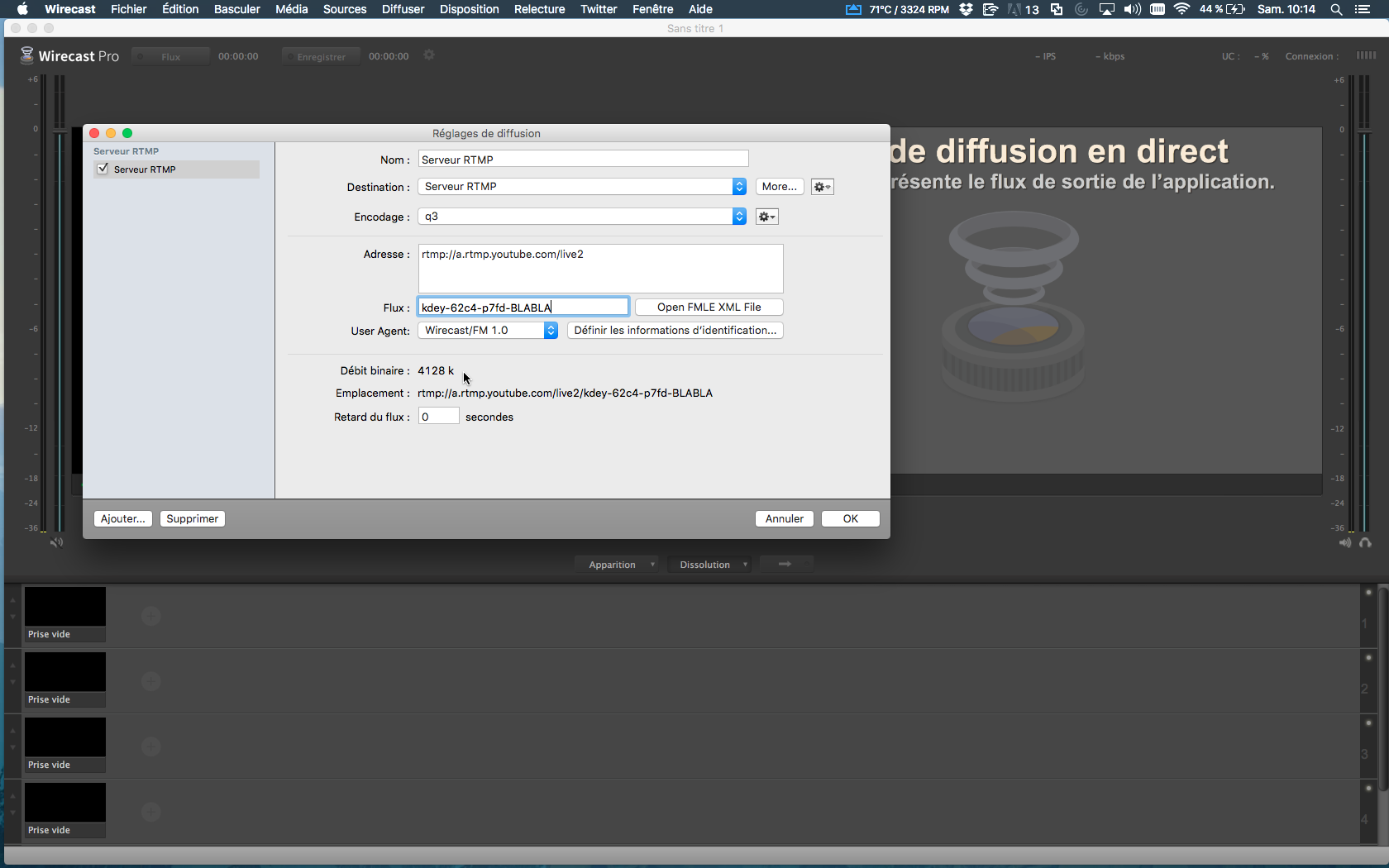Open the Diffuser menu
This screenshot has width=1389, height=868.
tap(403, 9)
